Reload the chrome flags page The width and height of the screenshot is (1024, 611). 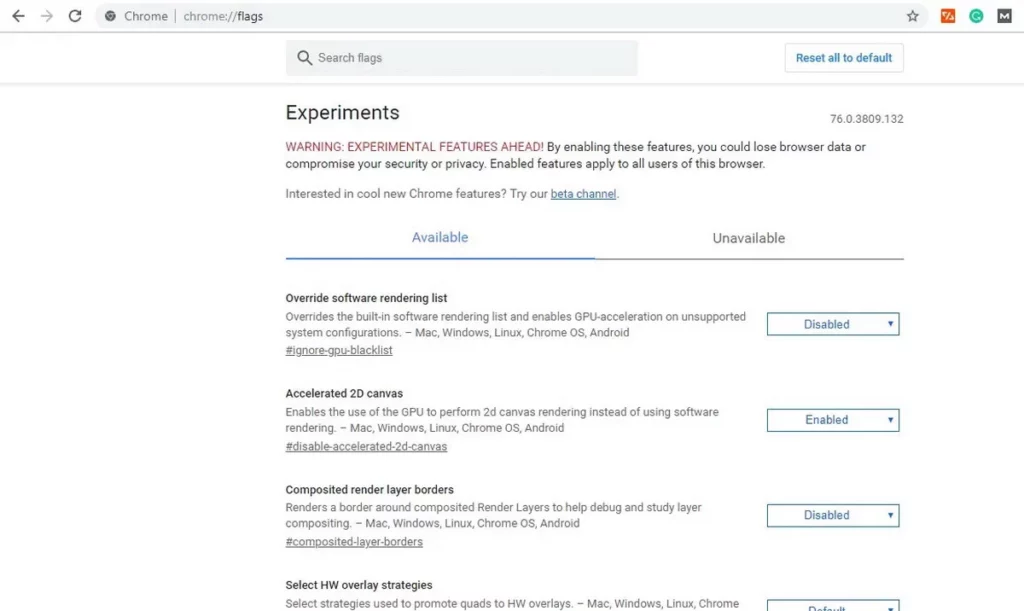(x=75, y=16)
